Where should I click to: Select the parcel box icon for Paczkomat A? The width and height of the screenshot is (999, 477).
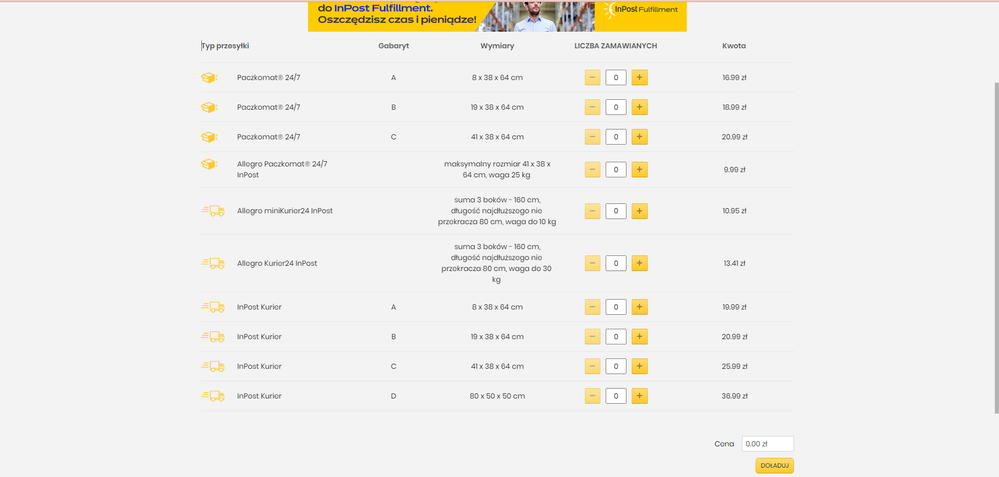click(x=209, y=78)
